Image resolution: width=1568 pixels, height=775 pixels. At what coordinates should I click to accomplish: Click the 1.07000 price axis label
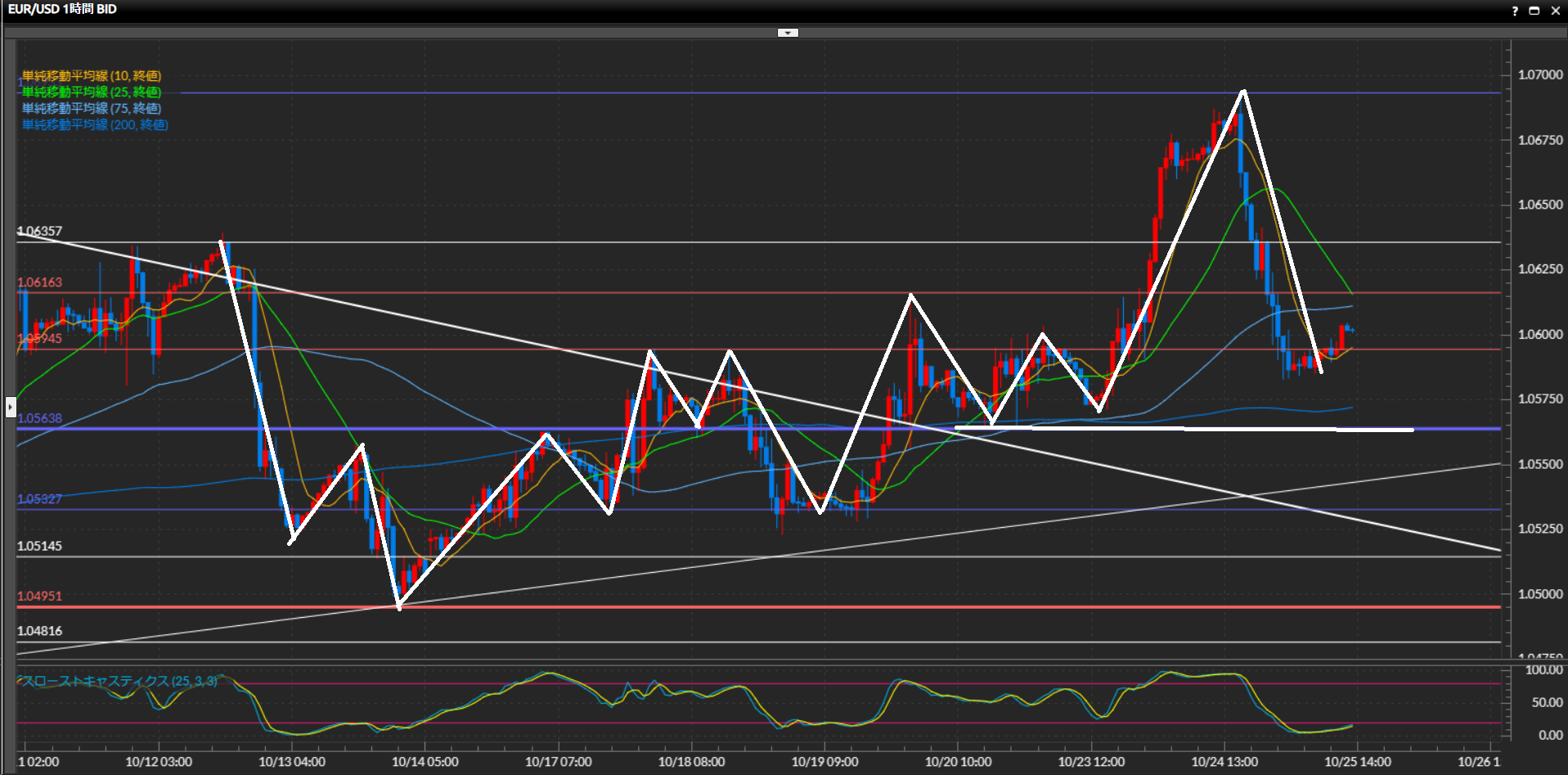tap(1539, 74)
